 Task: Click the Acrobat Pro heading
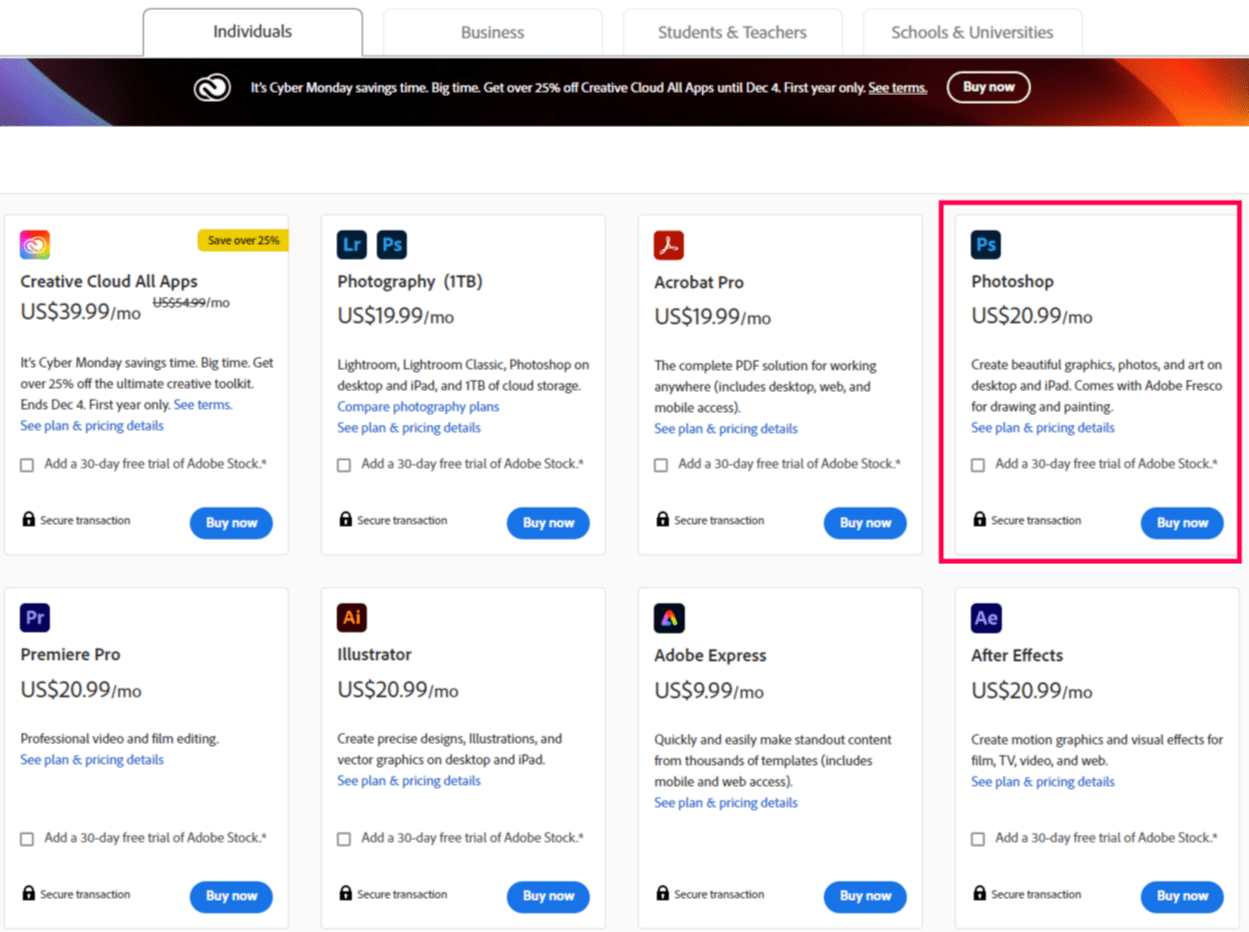click(699, 283)
